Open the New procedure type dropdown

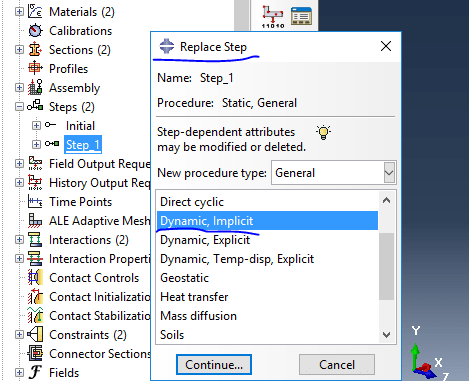[x=389, y=173]
